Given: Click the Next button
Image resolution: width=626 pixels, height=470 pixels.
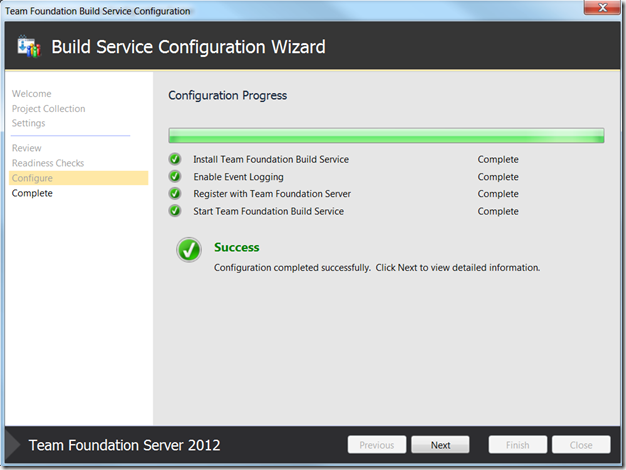Looking at the screenshot, I should [440, 445].
